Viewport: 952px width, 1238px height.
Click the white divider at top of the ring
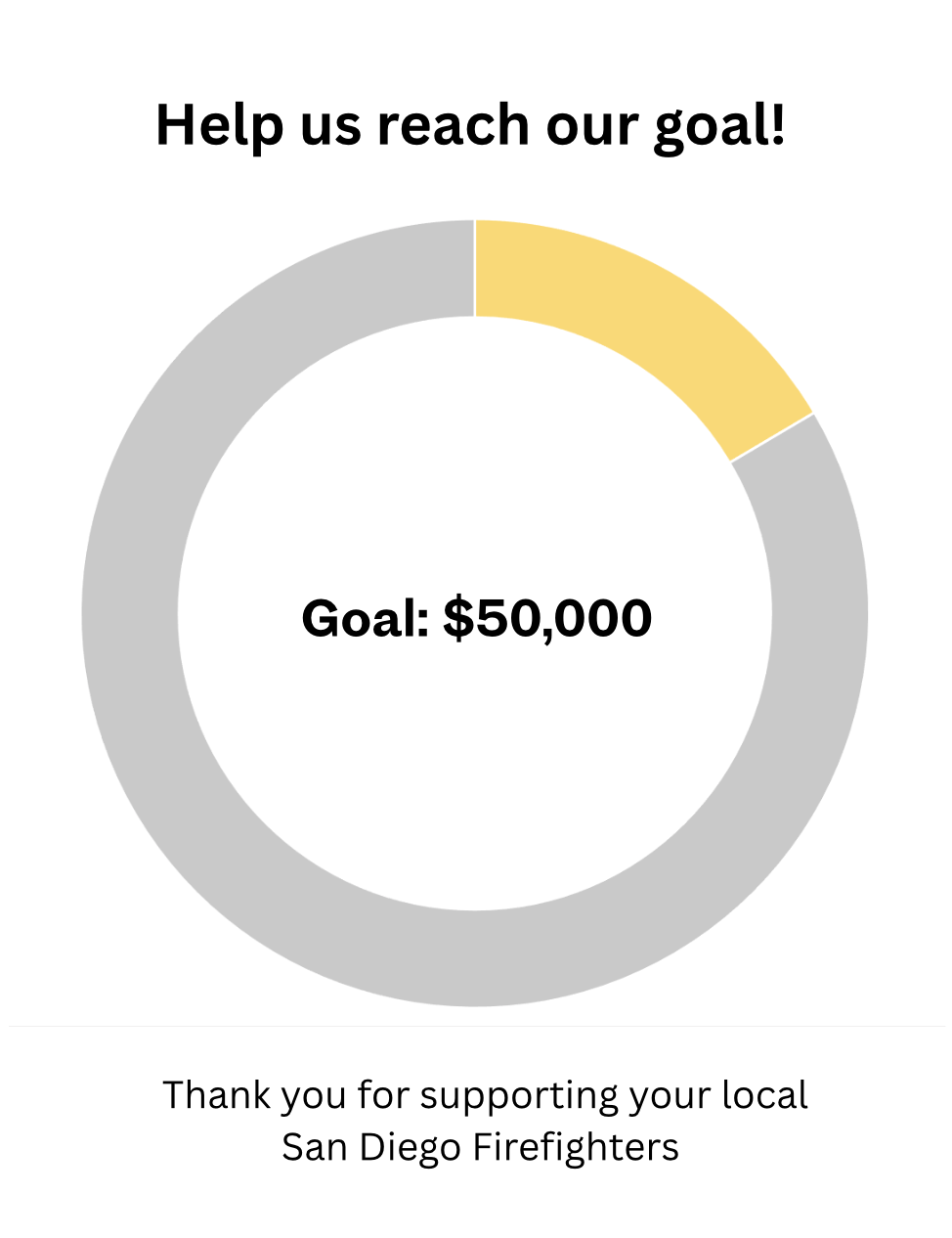point(475,268)
